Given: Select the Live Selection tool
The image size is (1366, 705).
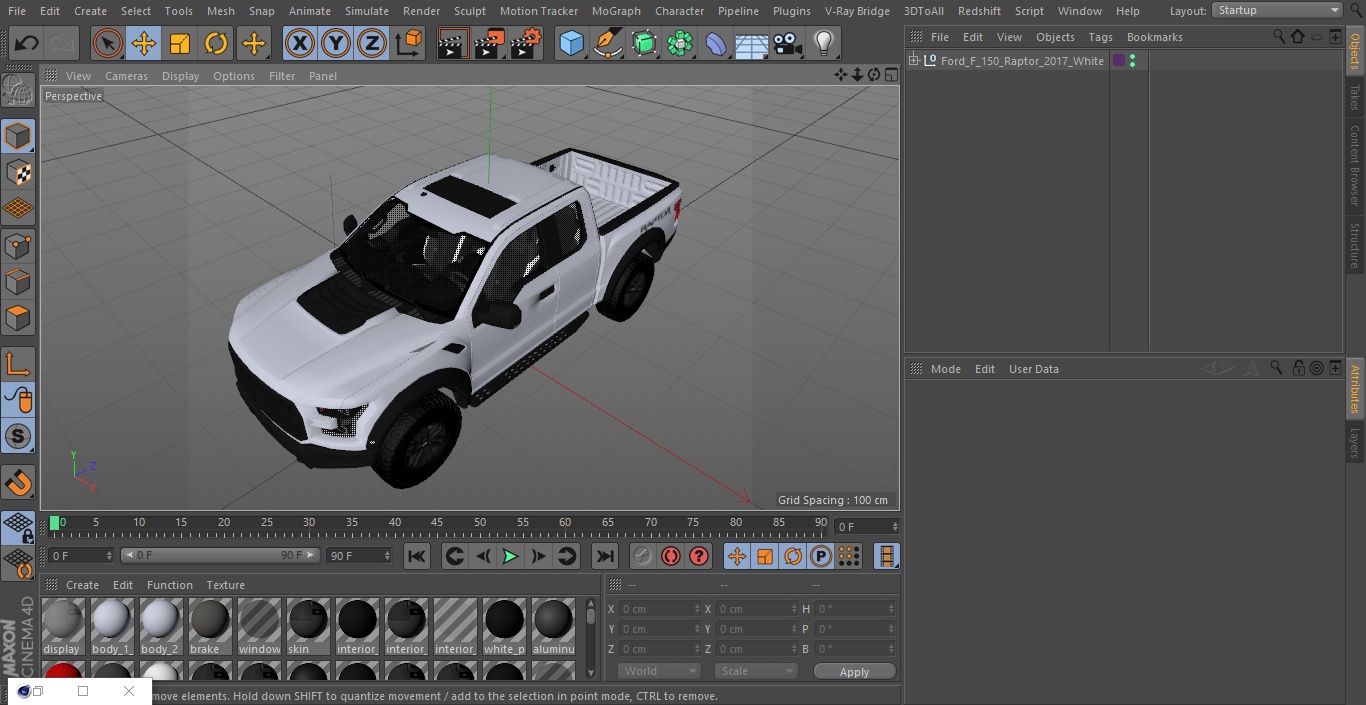Looking at the screenshot, I should [x=108, y=43].
